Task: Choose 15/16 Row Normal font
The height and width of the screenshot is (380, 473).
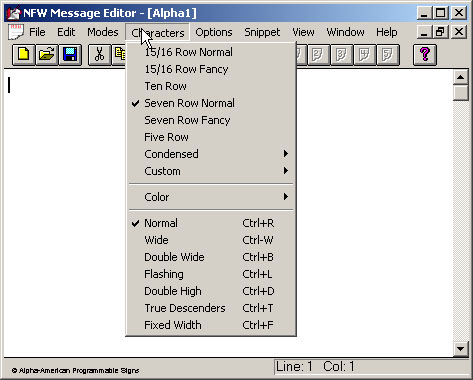Action: [x=211, y=52]
